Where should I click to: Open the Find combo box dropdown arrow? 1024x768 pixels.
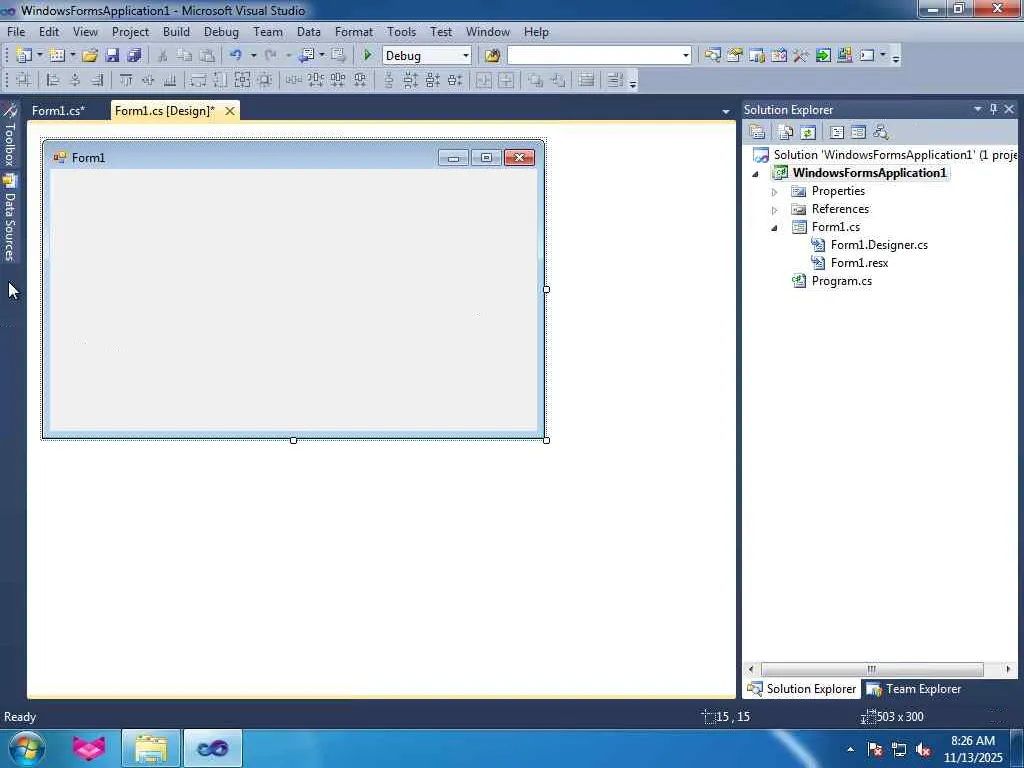(x=686, y=56)
